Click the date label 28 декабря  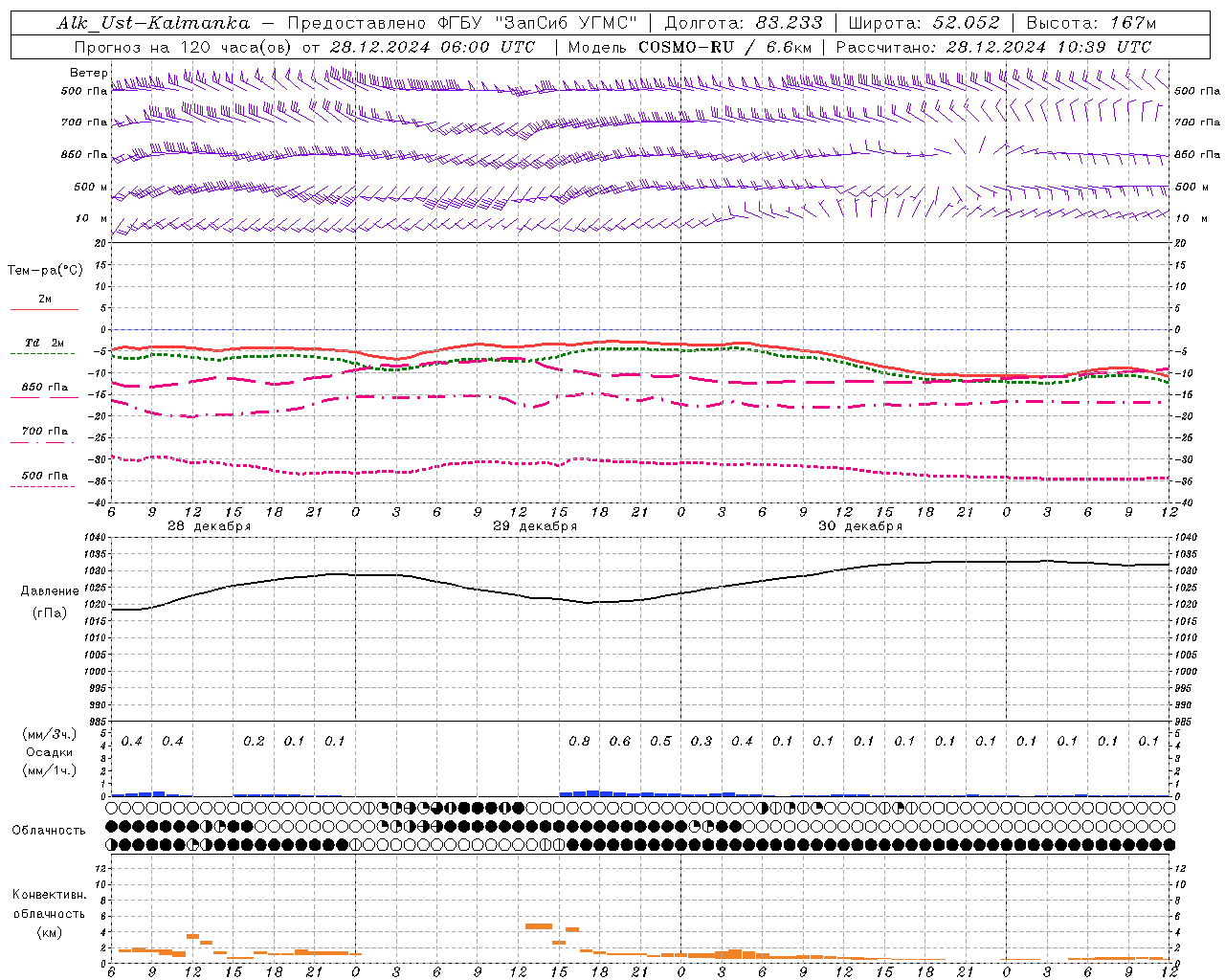point(210,526)
